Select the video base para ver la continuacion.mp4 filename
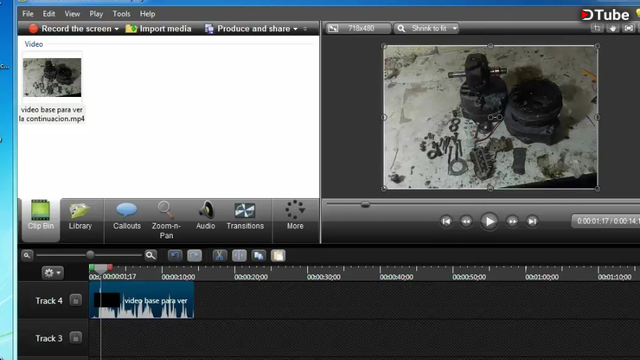The width and height of the screenshot is (640, 360). (52, 114)
